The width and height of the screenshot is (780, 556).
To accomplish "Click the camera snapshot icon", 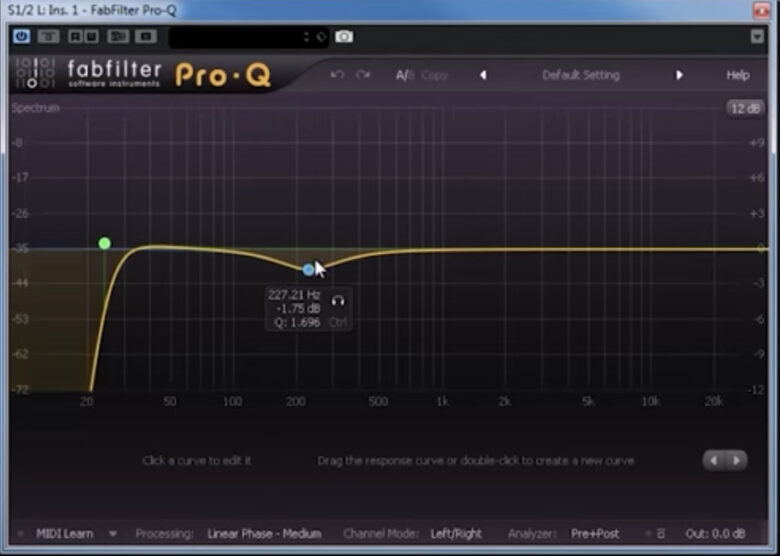I will tap(344, 36).
